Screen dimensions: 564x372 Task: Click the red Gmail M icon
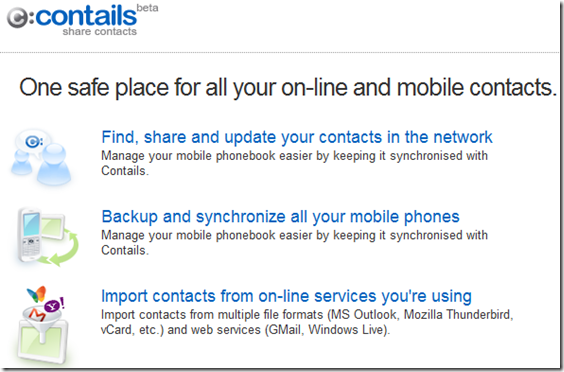[x=37, y=315]
